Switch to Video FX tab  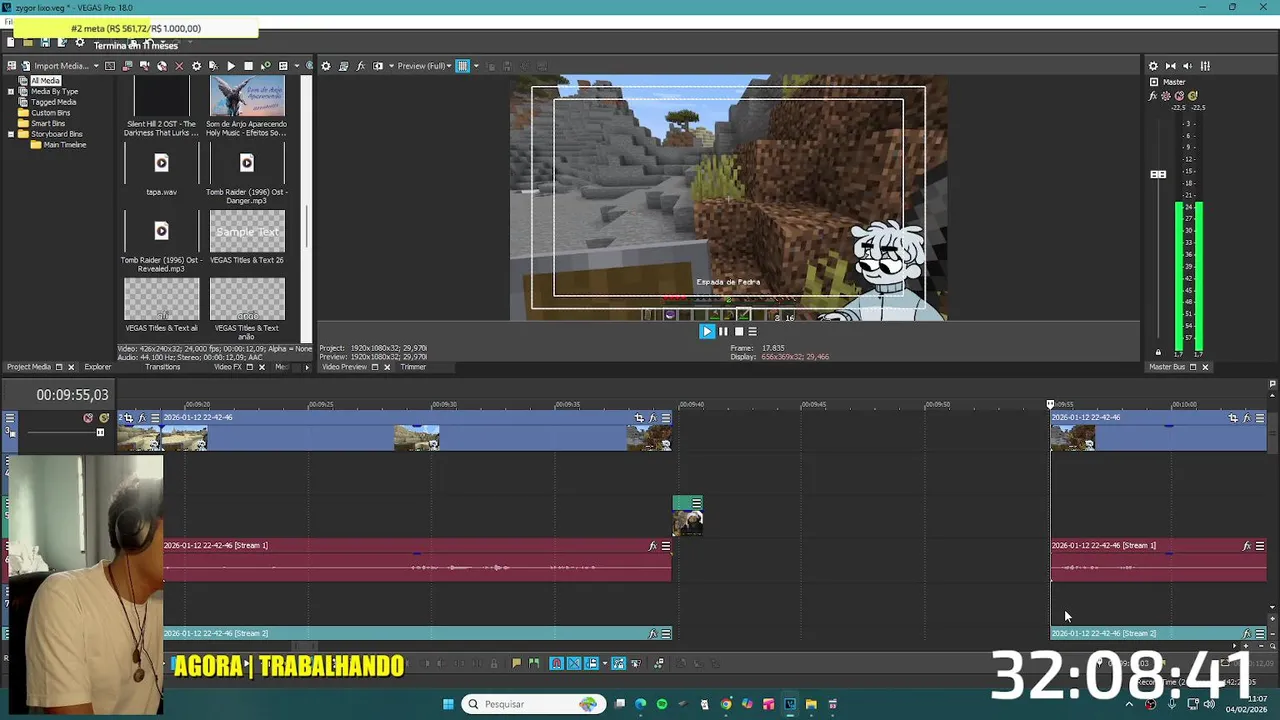tap(228, 367)
